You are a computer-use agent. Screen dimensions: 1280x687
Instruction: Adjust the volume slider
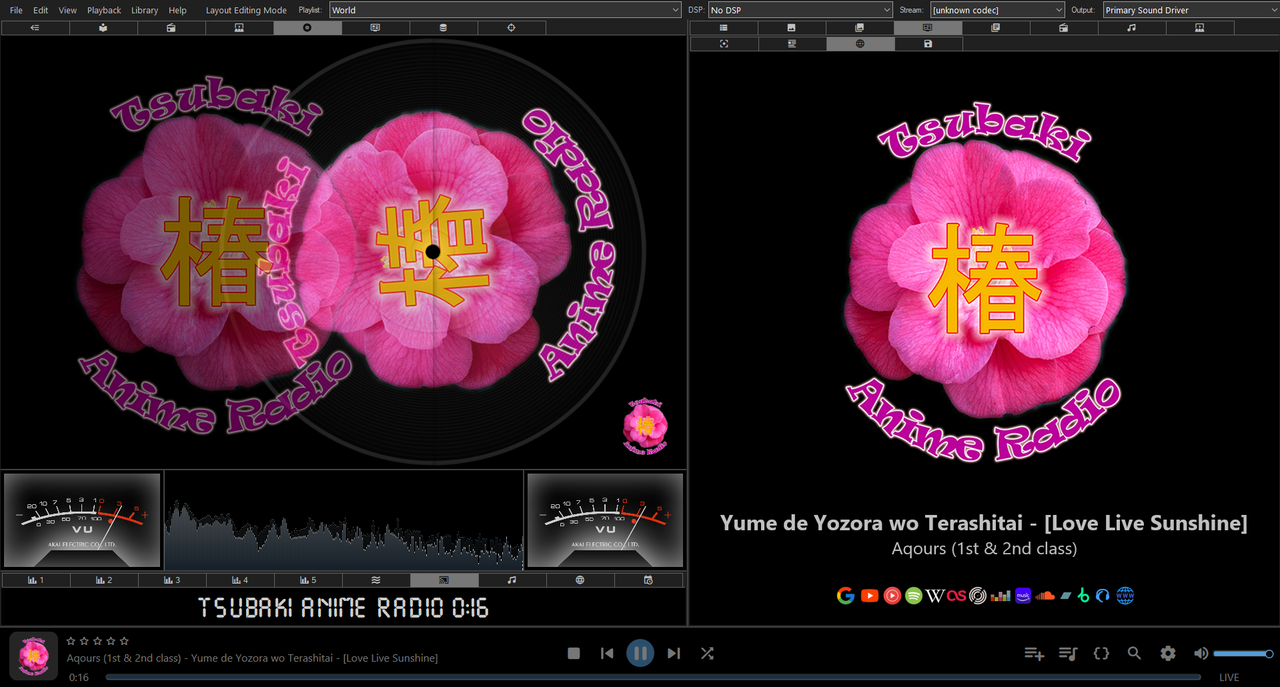coord(1243,653)
